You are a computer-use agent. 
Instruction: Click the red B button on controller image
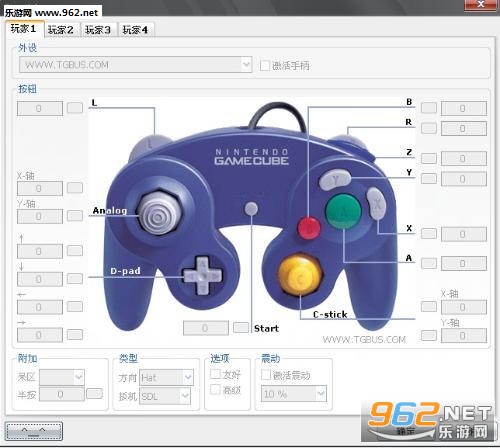coord(309,228)
